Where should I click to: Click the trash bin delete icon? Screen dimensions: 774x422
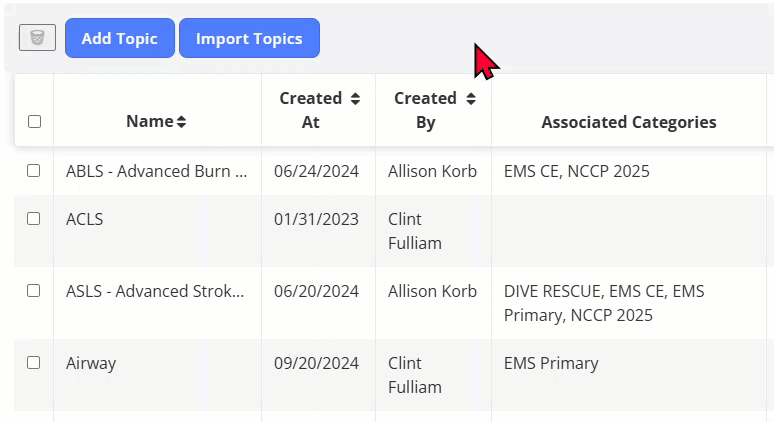[38, 38]
